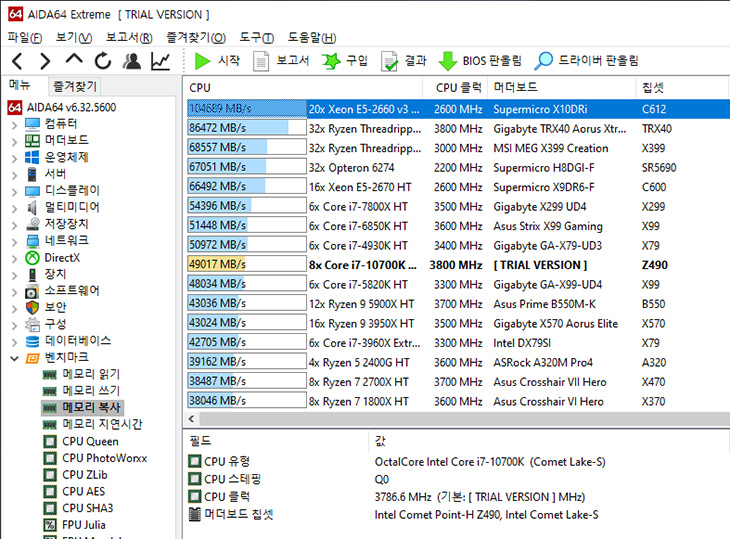Go up one level with the Up arrow
This screenshot has height=539, width=730.
pos(74,59)
